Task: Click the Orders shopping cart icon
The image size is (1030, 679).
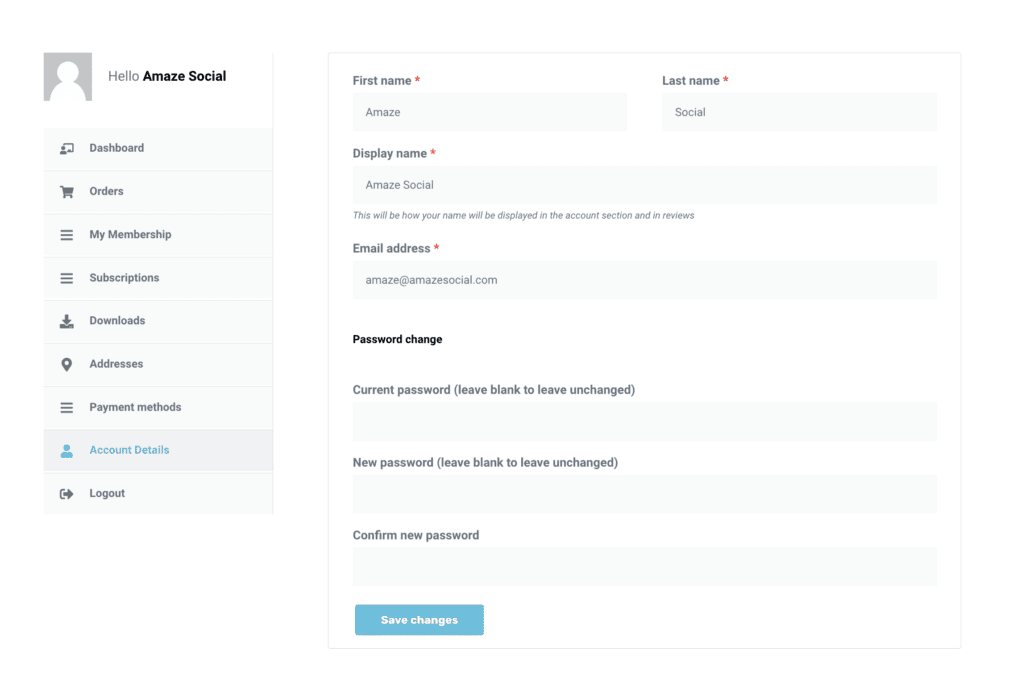Action: 66,192
